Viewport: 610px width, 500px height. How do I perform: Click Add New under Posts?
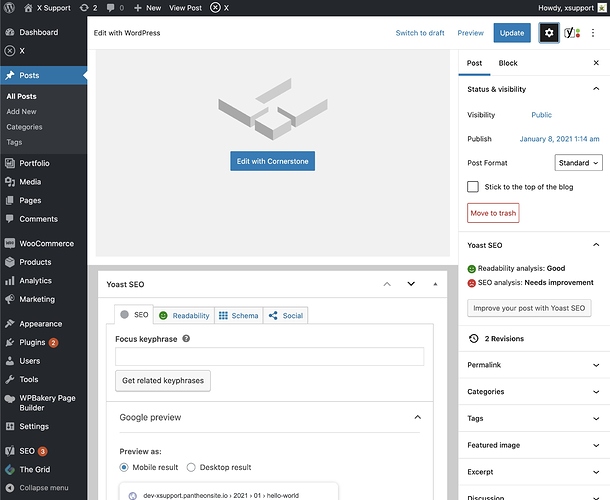21,111
